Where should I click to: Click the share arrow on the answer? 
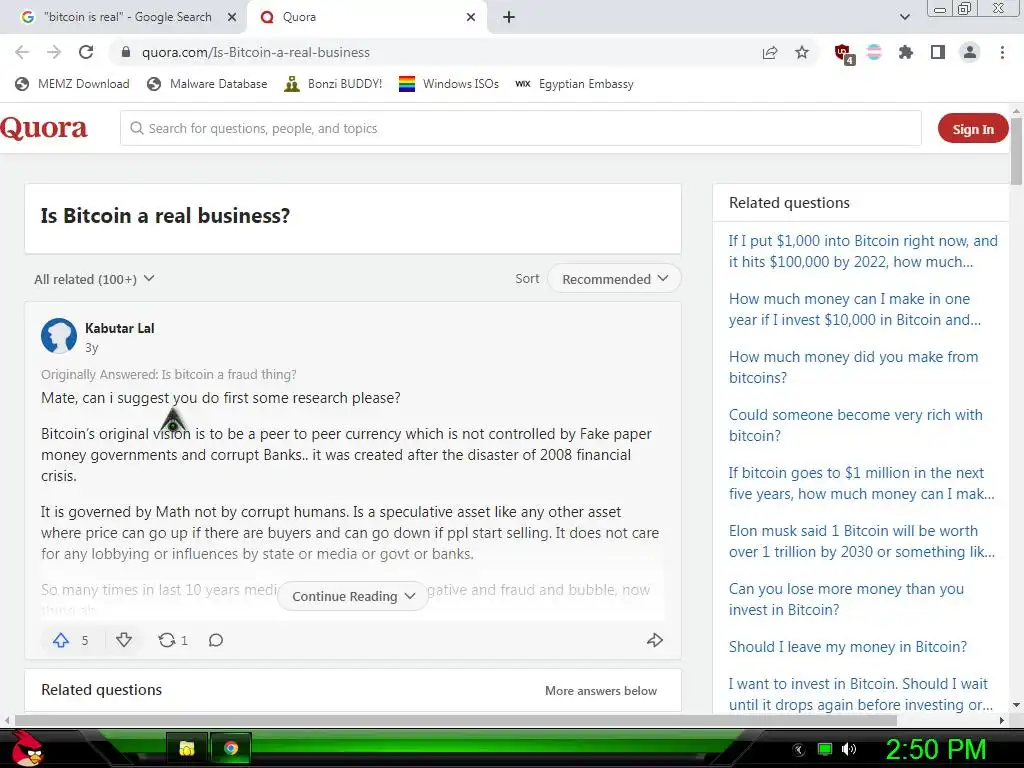pyautogui.click(x=655, y=640)
